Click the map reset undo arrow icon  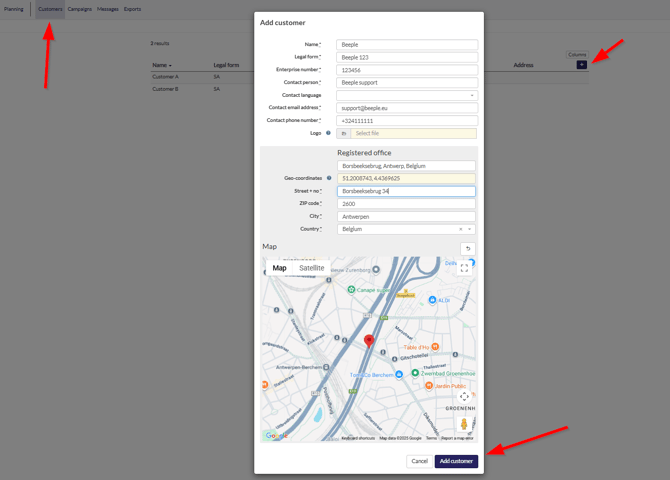pyautogui.click(x=467, y=249)
